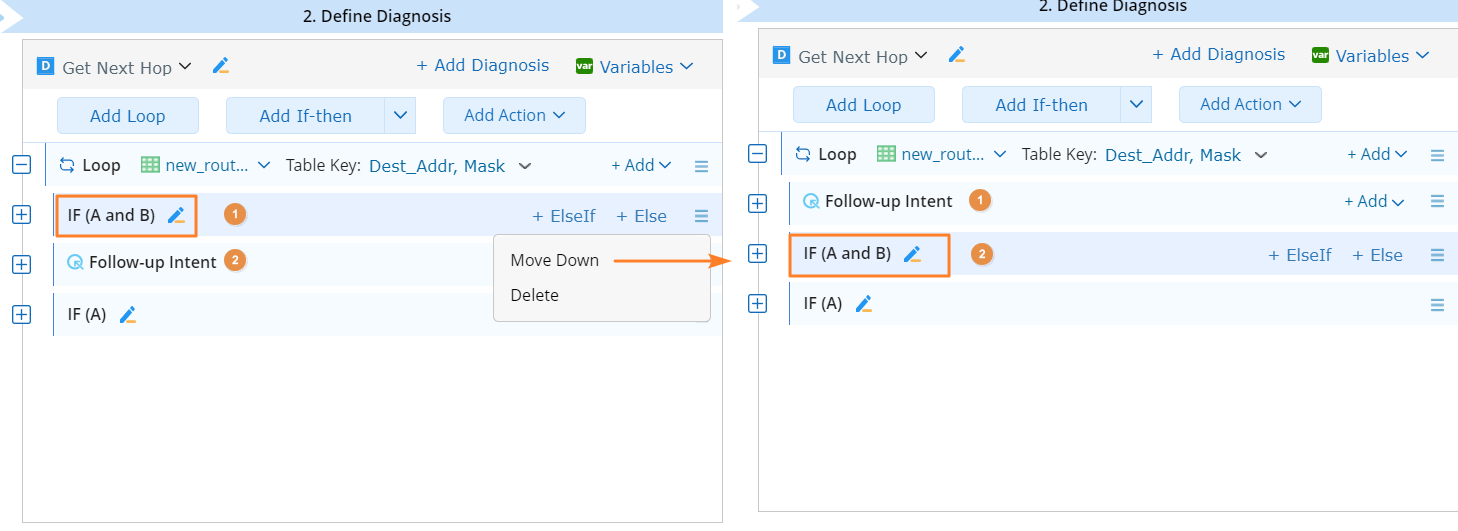Expand left IF (A and B) node
This screenshot has height=531, width=1458.
pyautogui.click(x=21, y=214)
